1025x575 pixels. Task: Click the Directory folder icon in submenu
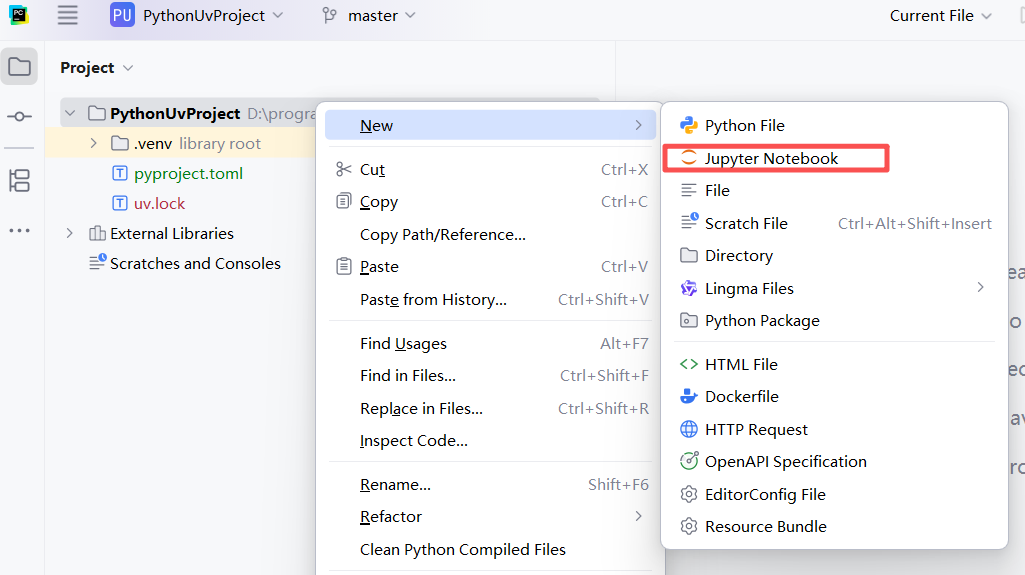[x=689, y=255]
